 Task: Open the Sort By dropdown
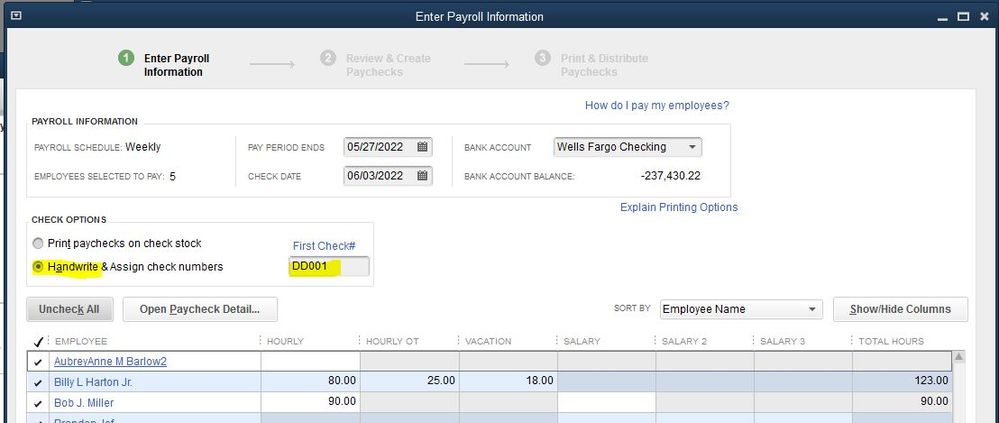click(812, 309)
